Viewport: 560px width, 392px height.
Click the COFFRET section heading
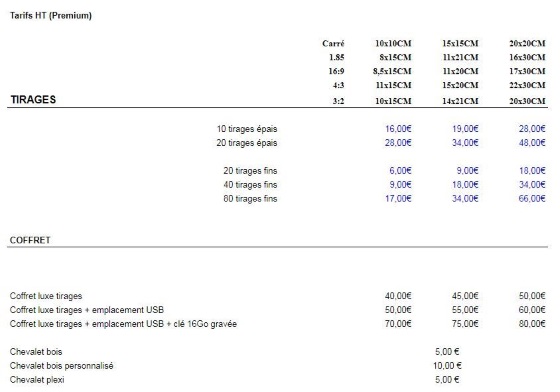point(30,240)
